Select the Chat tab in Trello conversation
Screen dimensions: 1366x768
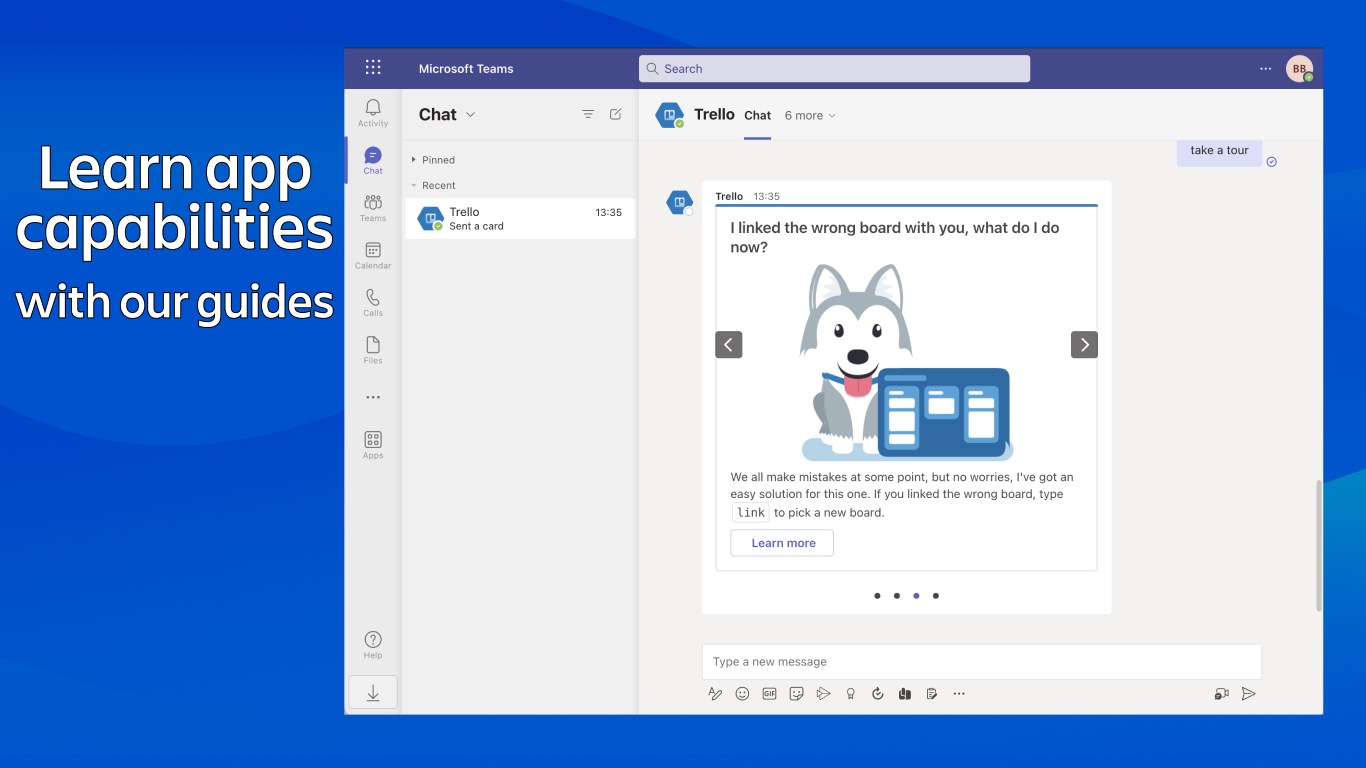point(757,115)
